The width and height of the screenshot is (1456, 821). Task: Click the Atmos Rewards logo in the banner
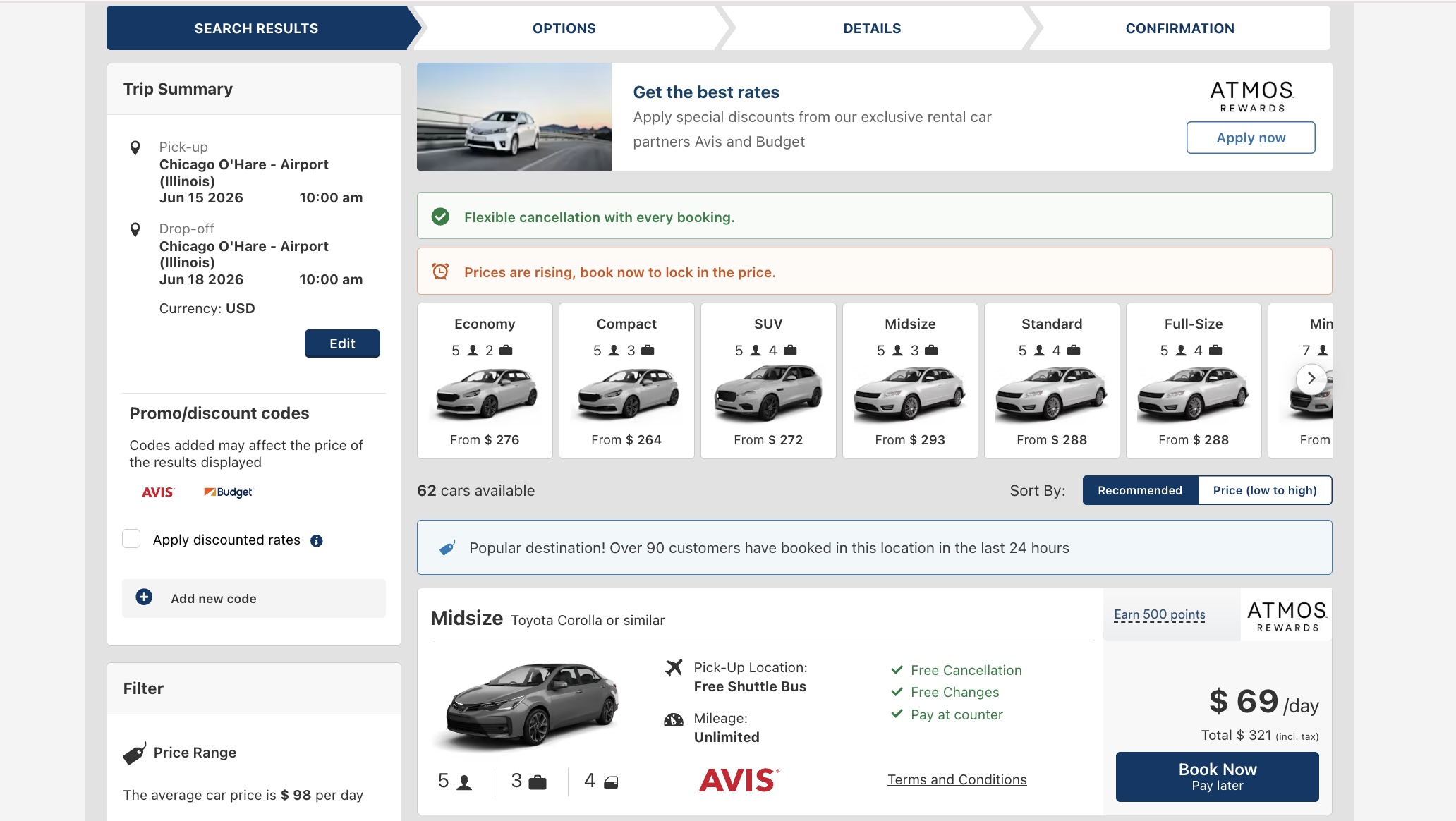(1251, 97)
